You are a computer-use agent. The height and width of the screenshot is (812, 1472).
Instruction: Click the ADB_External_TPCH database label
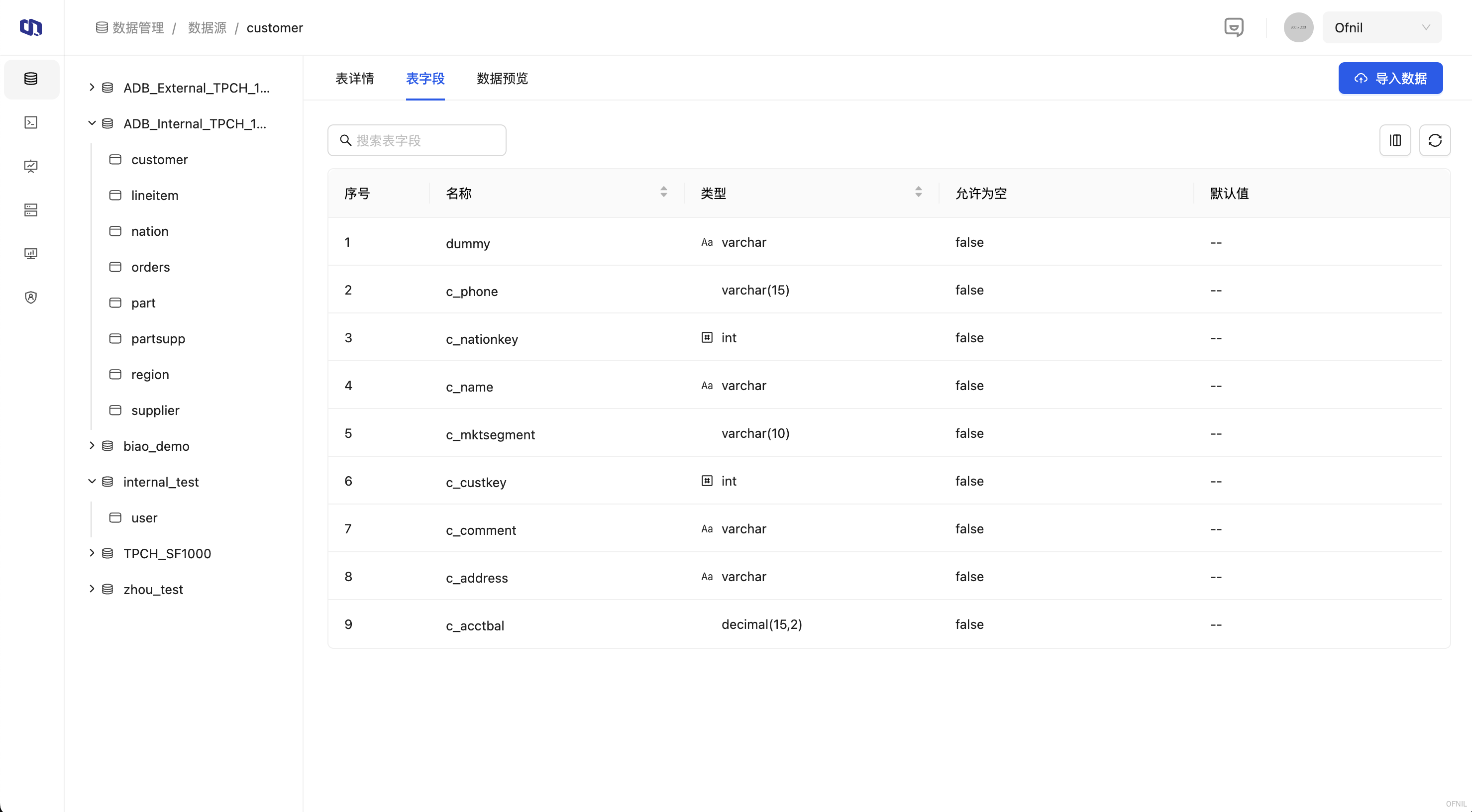coord(197,88)
